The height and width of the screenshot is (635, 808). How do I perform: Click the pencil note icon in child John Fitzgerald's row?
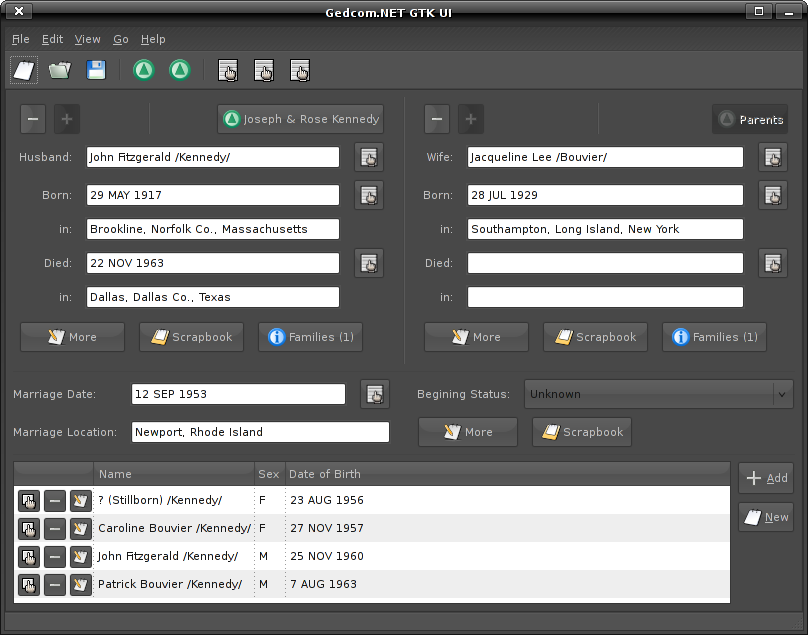click(80, 556)
